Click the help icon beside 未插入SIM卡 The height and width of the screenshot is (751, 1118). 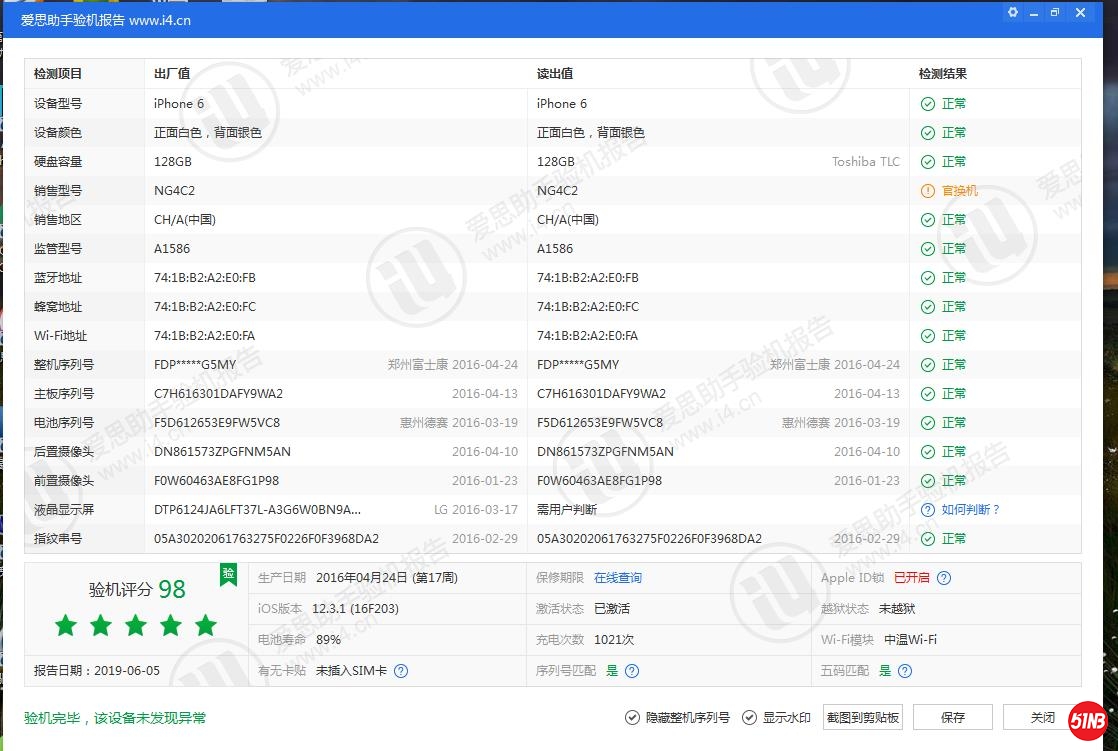(x=401, y=671)
